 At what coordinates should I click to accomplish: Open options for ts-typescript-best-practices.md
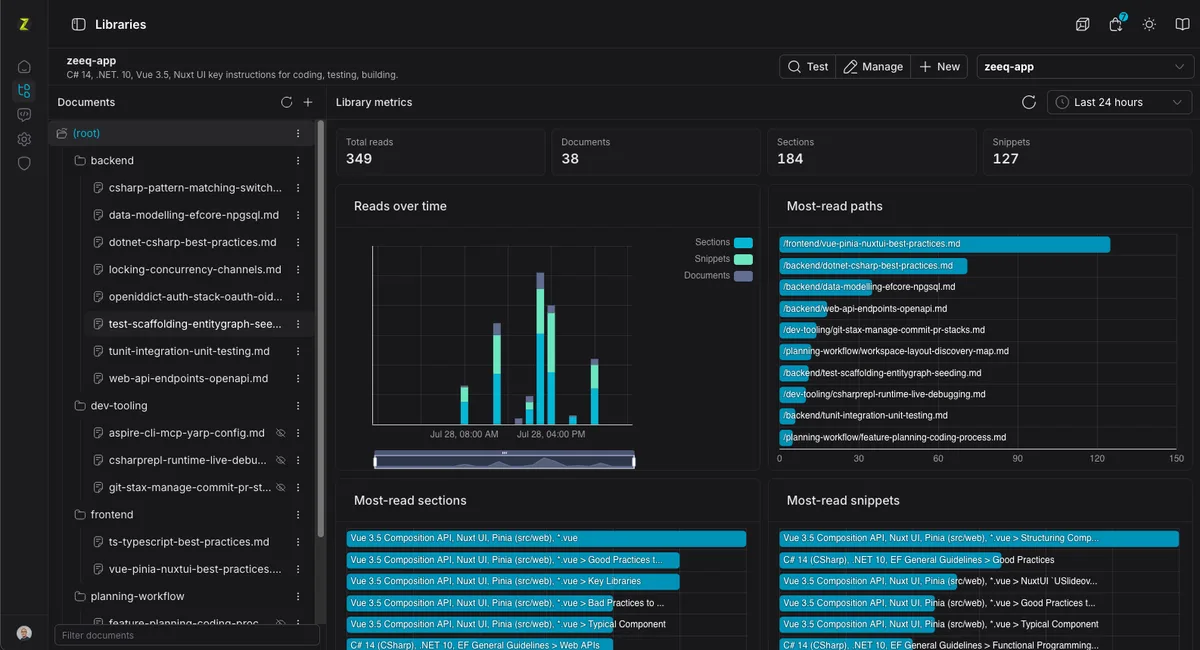click(x=298, y=542)
